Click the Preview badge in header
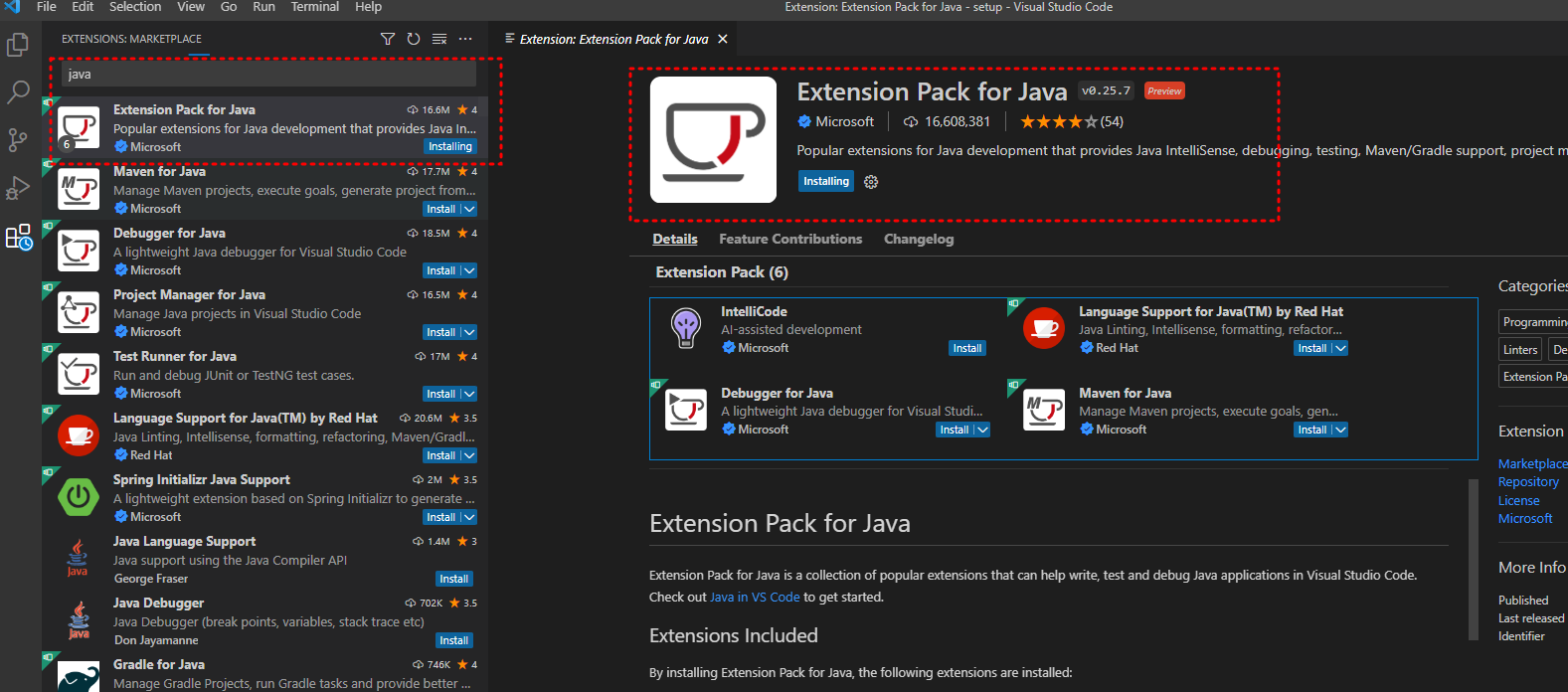 pyautogui.click(x=1164, y=90)
